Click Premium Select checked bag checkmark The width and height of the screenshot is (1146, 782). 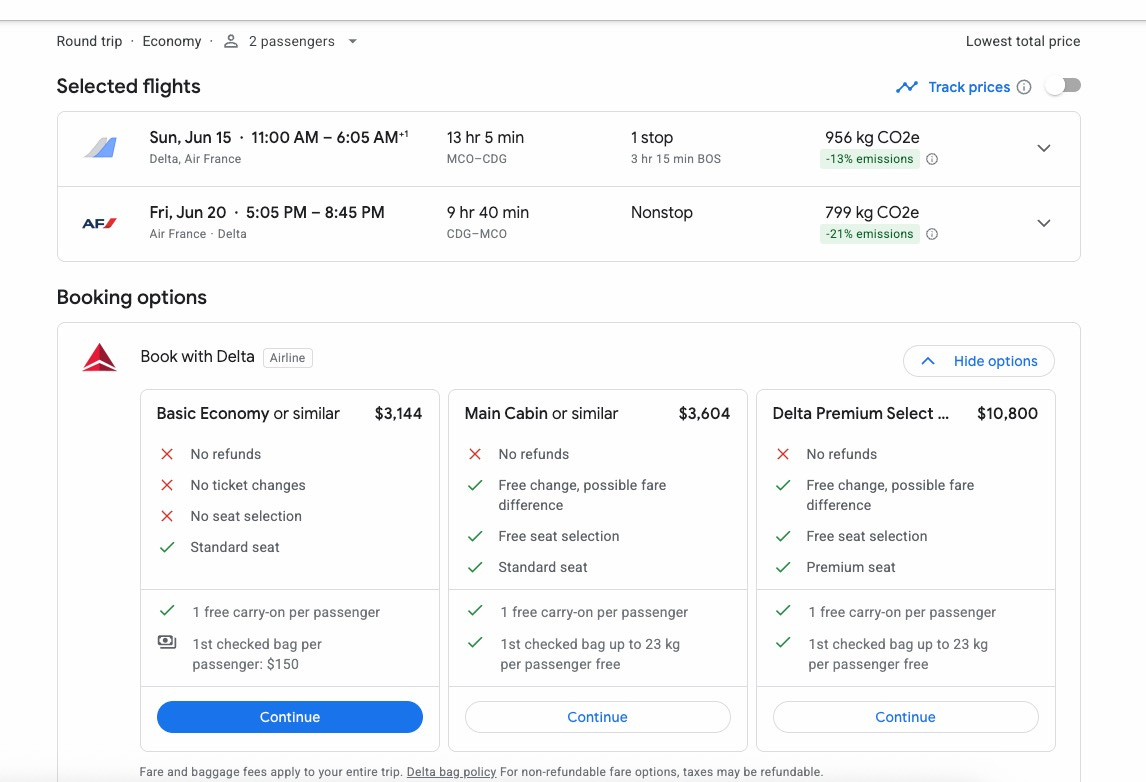[x=783, y=642]
